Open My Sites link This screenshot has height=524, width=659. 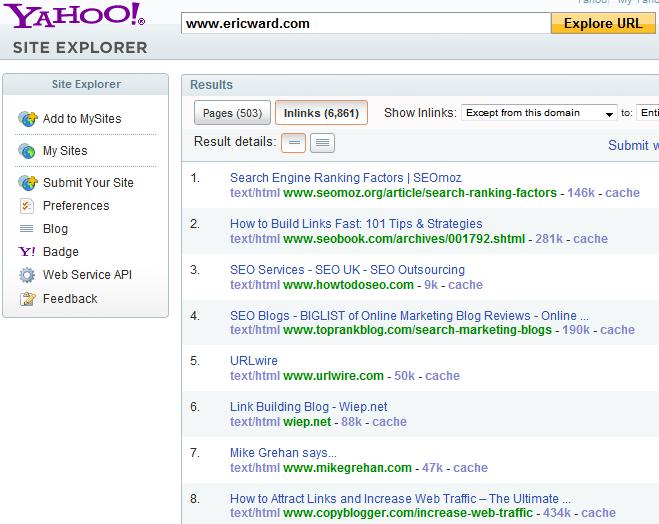point(65,151)
